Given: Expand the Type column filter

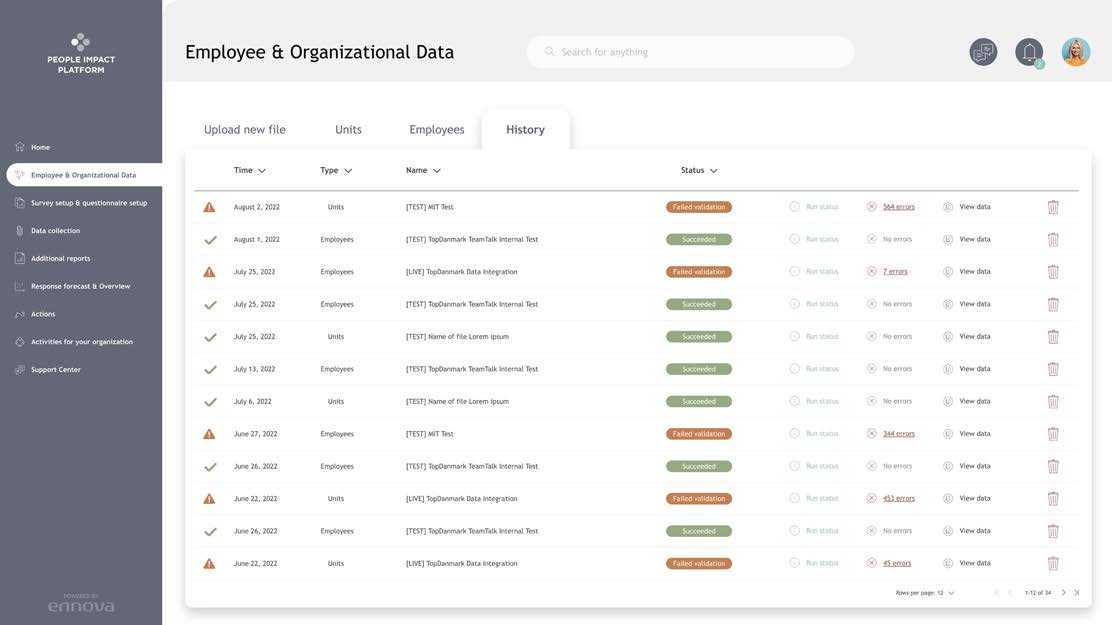Looking at the screenshot, I should click(348, 171).
